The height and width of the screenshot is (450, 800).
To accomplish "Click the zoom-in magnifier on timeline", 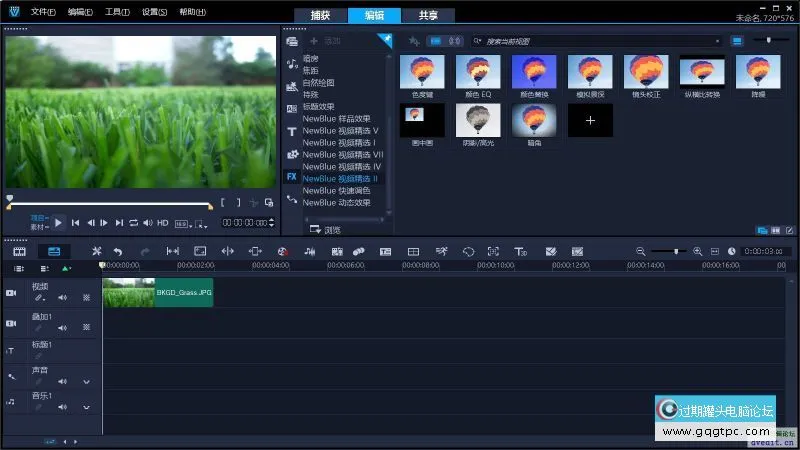I will coord(697,251).
